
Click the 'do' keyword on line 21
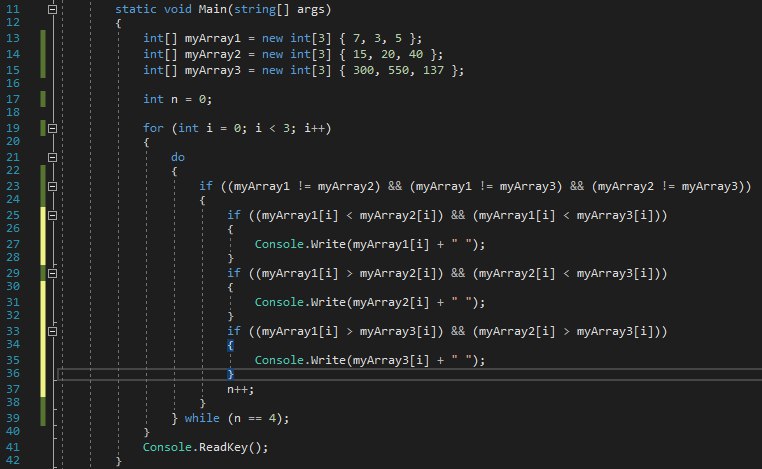point(177,157)
